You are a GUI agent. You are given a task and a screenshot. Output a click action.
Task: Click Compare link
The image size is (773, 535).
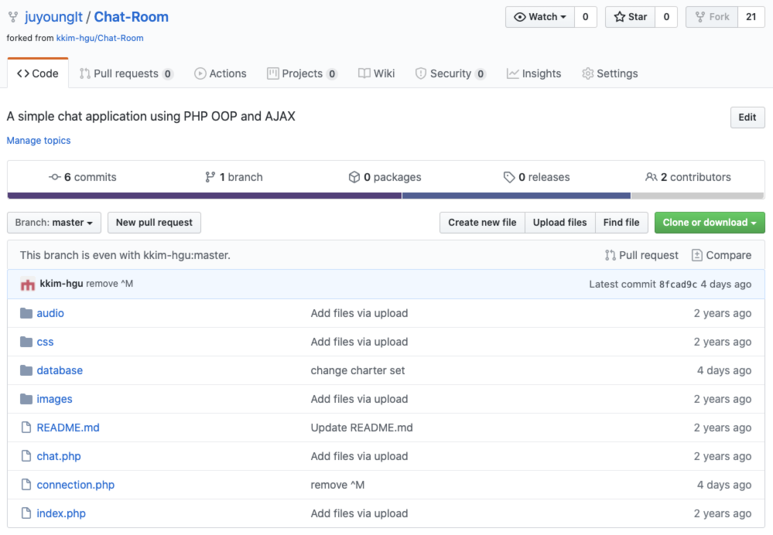(722, 255)
